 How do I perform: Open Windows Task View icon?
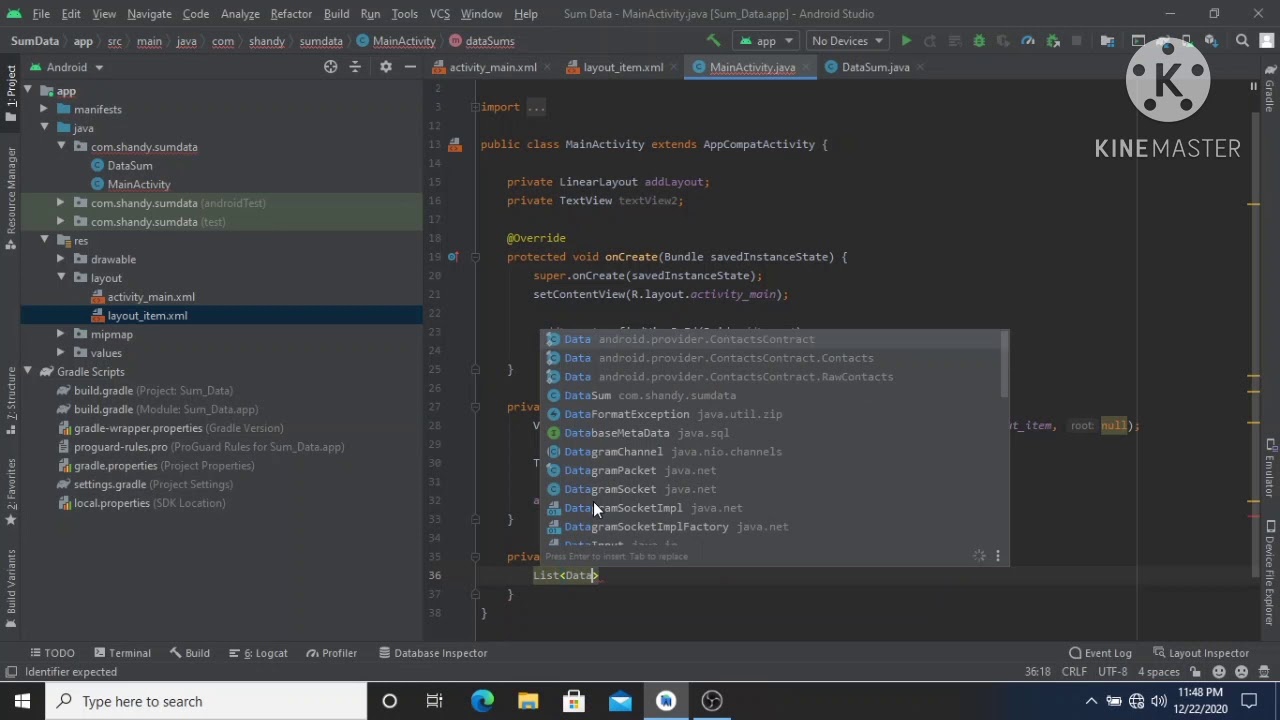click(435, 701)
